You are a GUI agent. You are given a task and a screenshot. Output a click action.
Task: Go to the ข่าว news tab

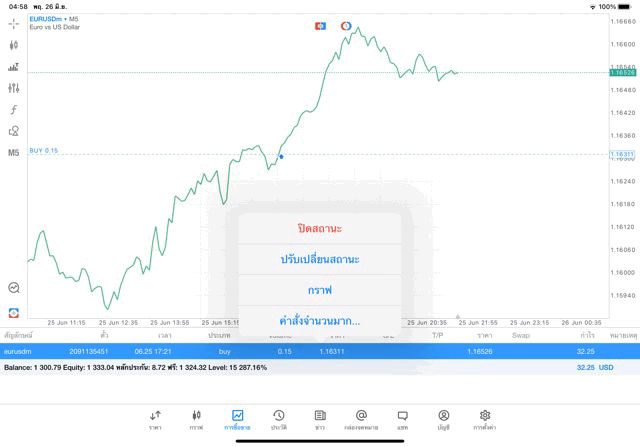point(320,419)
